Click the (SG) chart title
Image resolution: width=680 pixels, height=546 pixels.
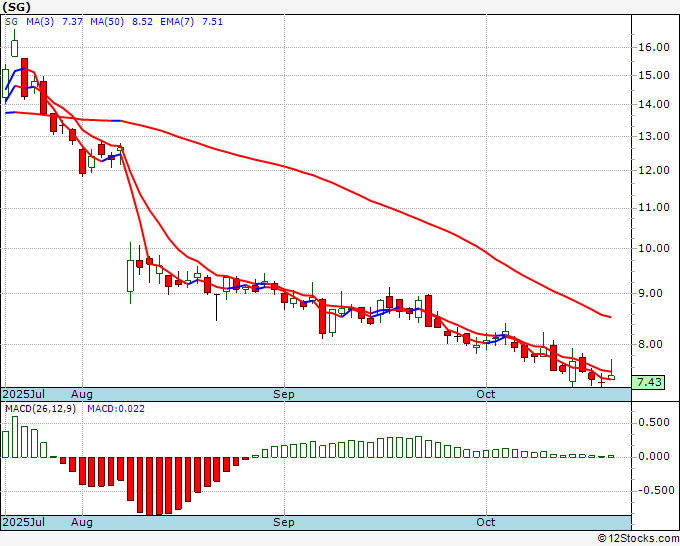(16, 7)
